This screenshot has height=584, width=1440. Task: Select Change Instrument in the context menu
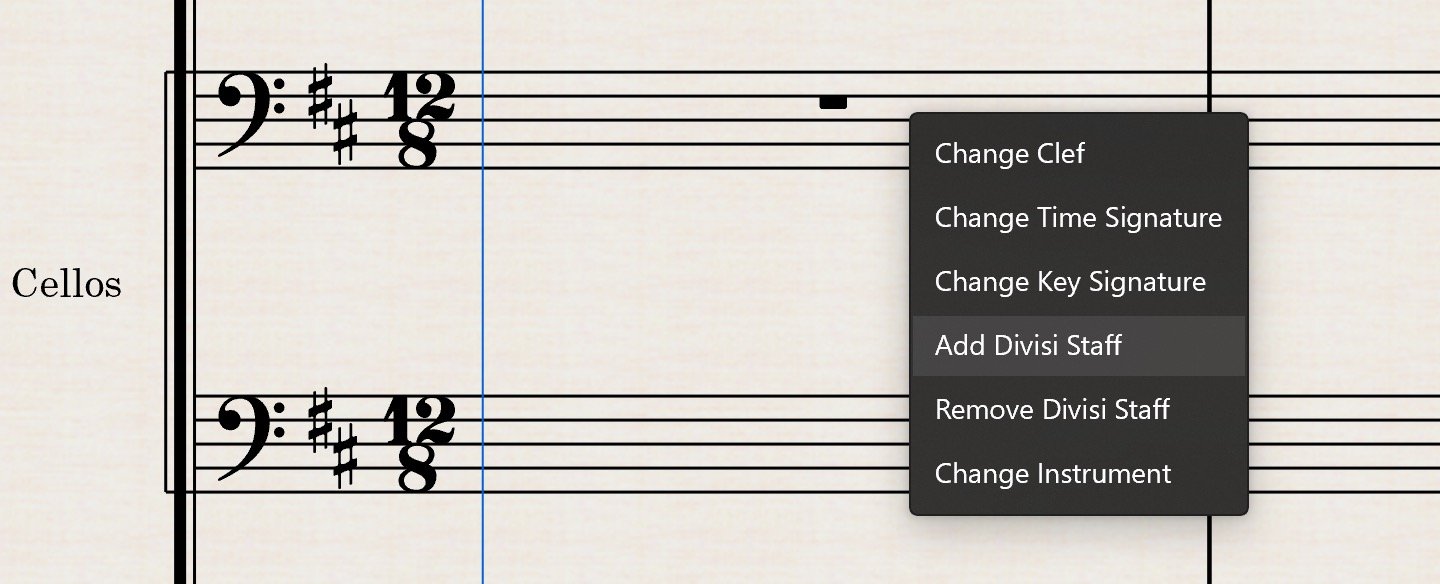pyautogui.click(x=1052, y=473)
